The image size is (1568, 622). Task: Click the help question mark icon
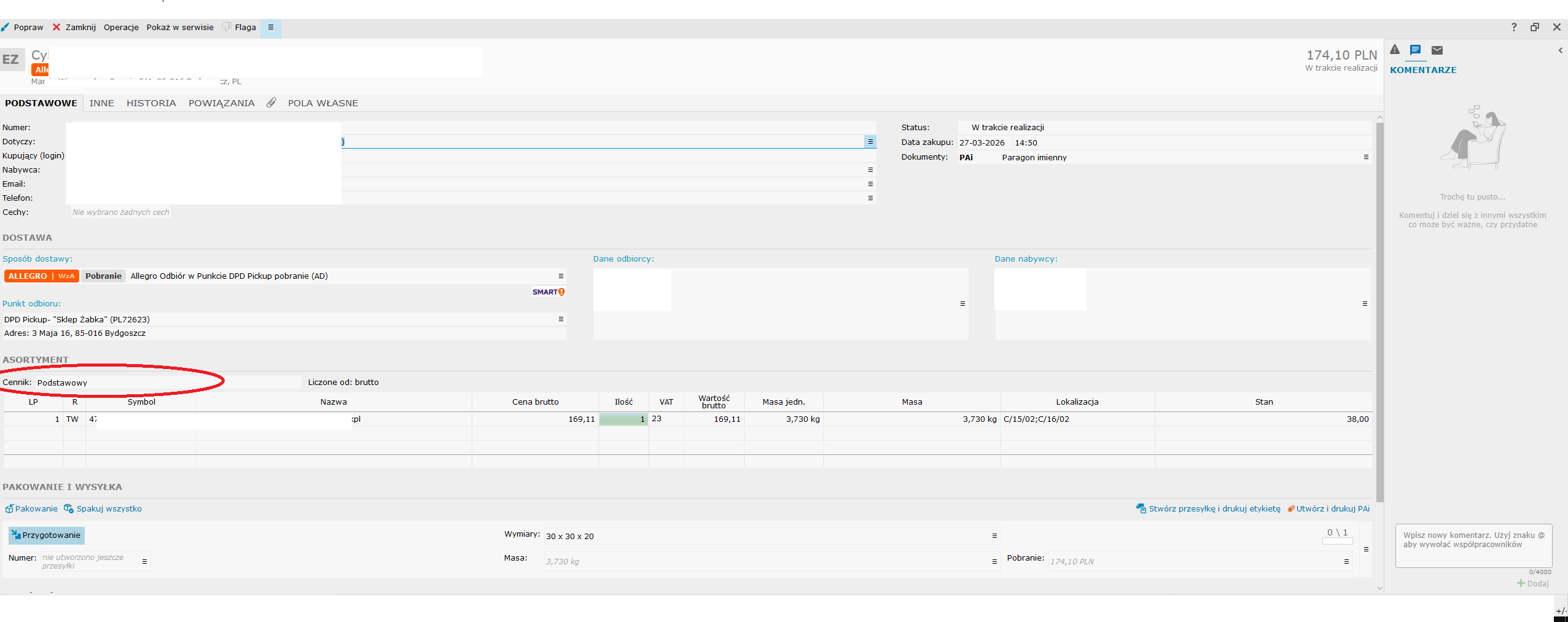[1513, 27]
